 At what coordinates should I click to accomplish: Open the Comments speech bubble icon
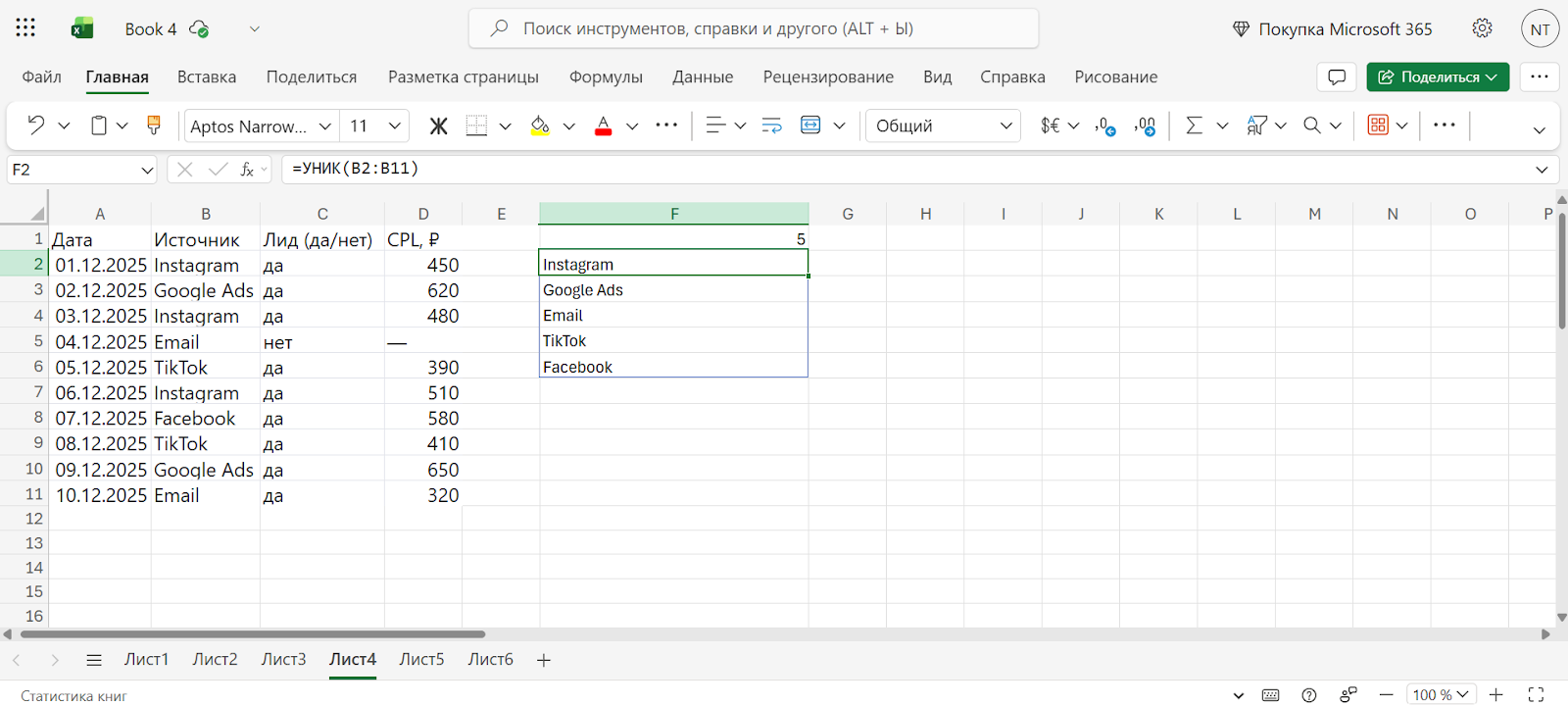(x=1336, y=76)
